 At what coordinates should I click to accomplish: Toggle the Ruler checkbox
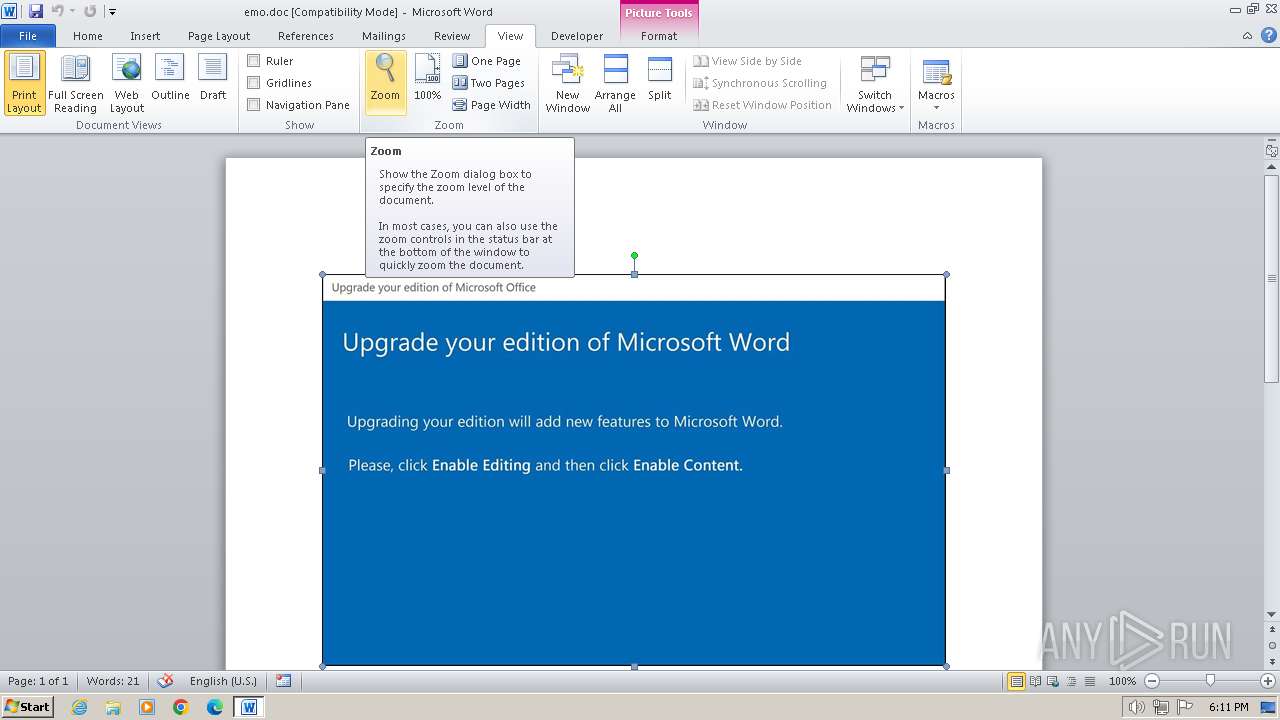(x=254, y=61)
